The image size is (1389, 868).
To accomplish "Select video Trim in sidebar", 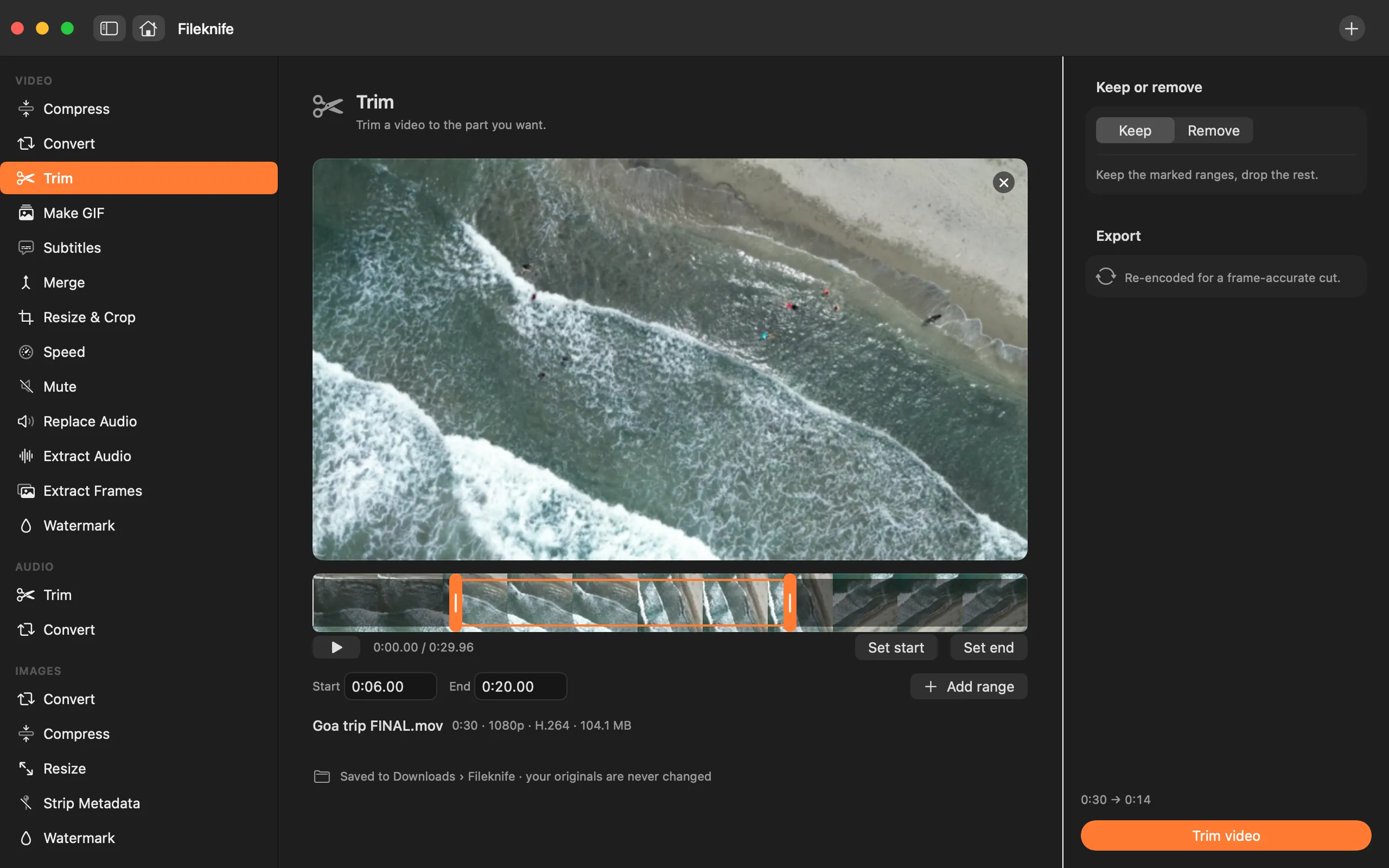I will pyautogui.click(x=139, y=178).
